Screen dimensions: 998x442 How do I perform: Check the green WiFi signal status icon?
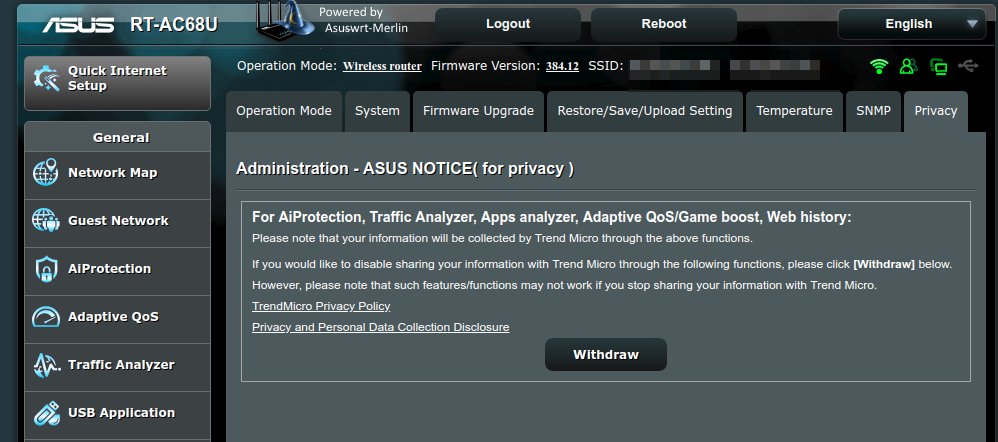tap(879, 66)
